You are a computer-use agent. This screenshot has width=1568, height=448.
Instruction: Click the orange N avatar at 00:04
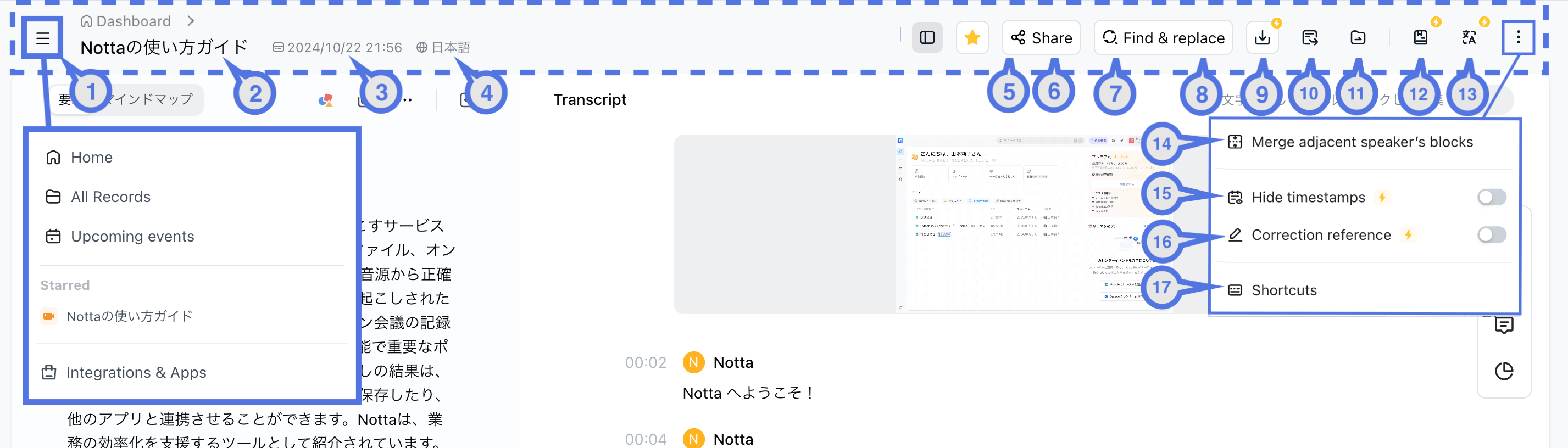[693, 439]
